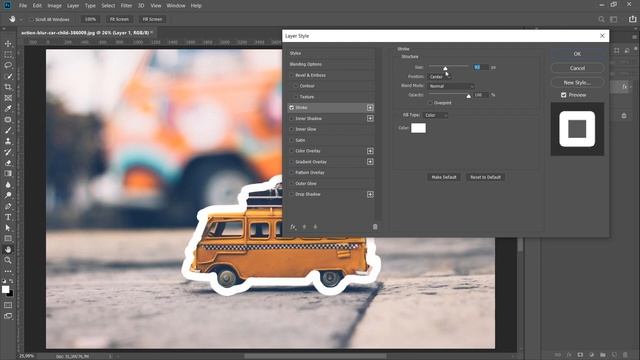Open the Fill Type dropdown
Screen dimensions: 640x360
point(436,116)
